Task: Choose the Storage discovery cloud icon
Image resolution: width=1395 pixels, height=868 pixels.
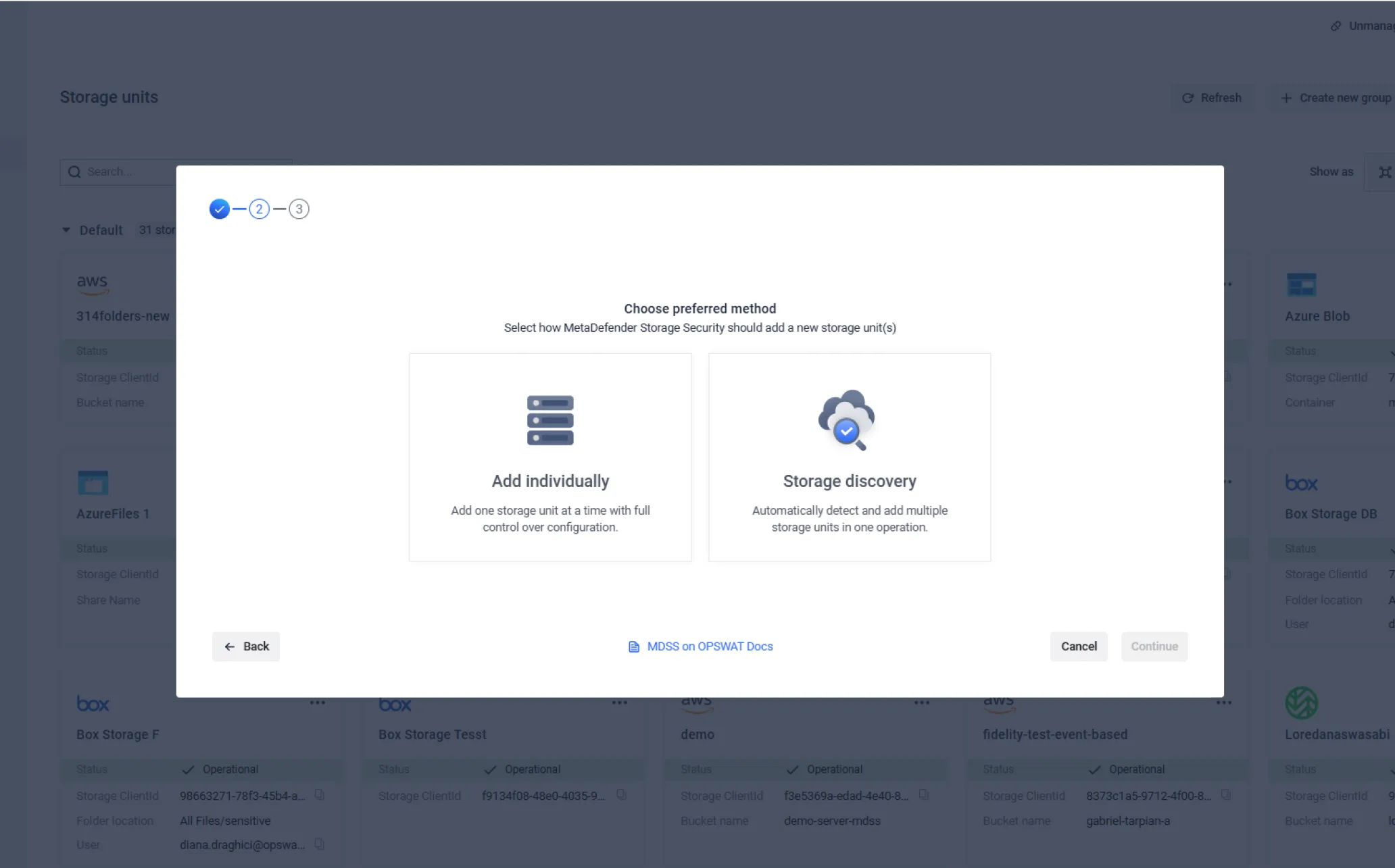Action: click(846, 419)
